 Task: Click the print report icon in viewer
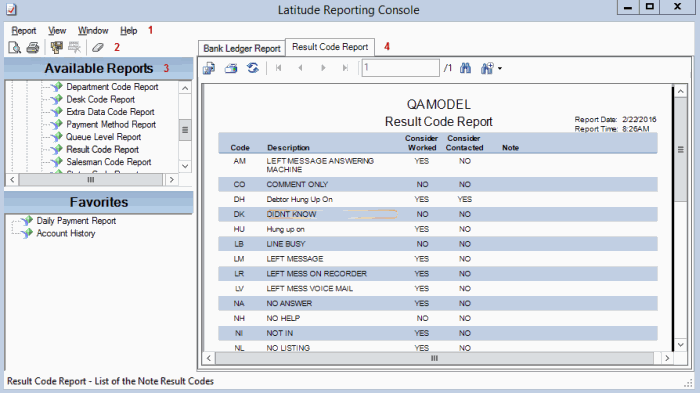pyautogui.click(x=231, y=68)
